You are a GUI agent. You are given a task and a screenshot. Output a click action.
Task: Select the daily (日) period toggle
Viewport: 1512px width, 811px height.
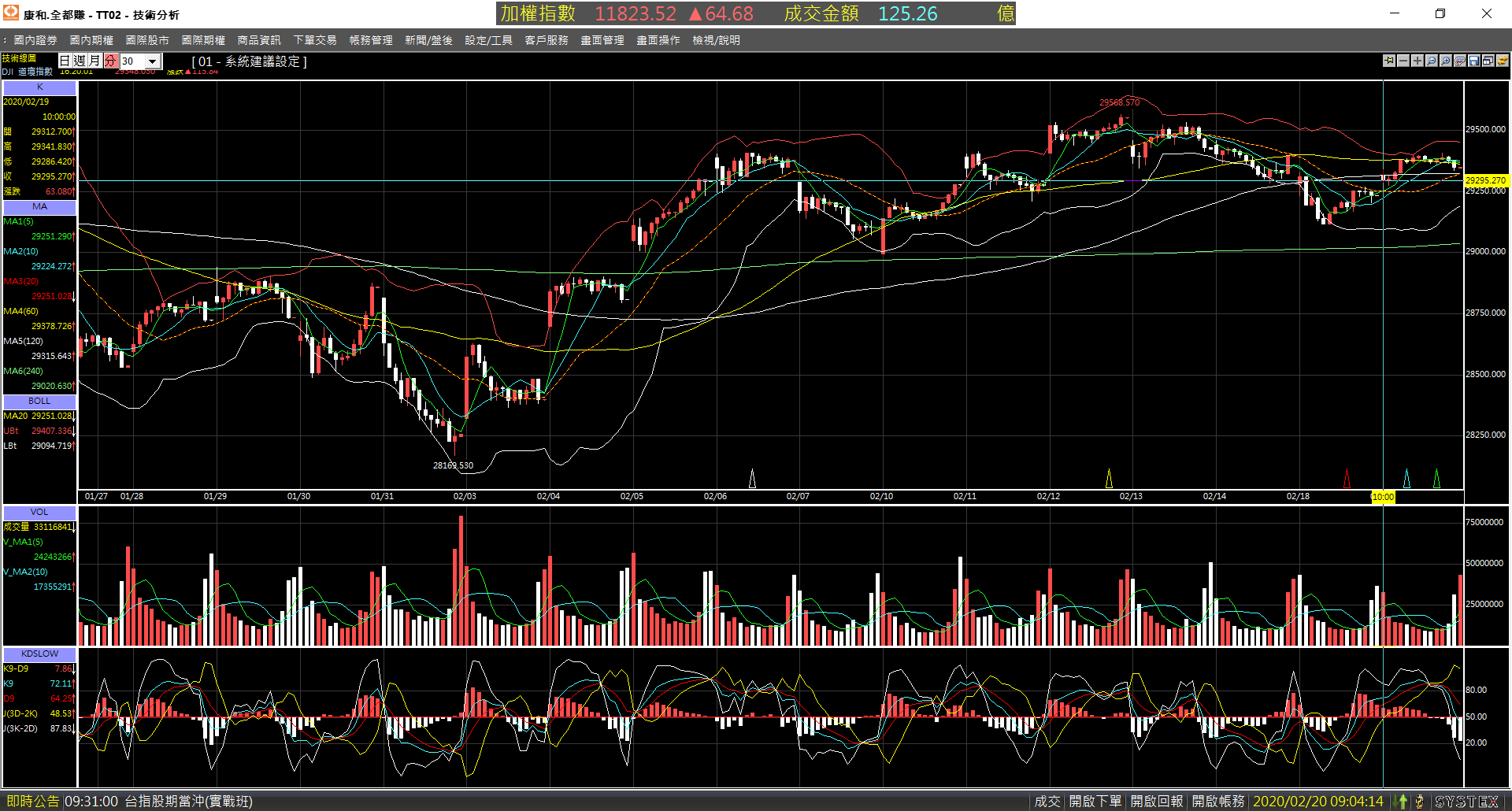point(65,61)
